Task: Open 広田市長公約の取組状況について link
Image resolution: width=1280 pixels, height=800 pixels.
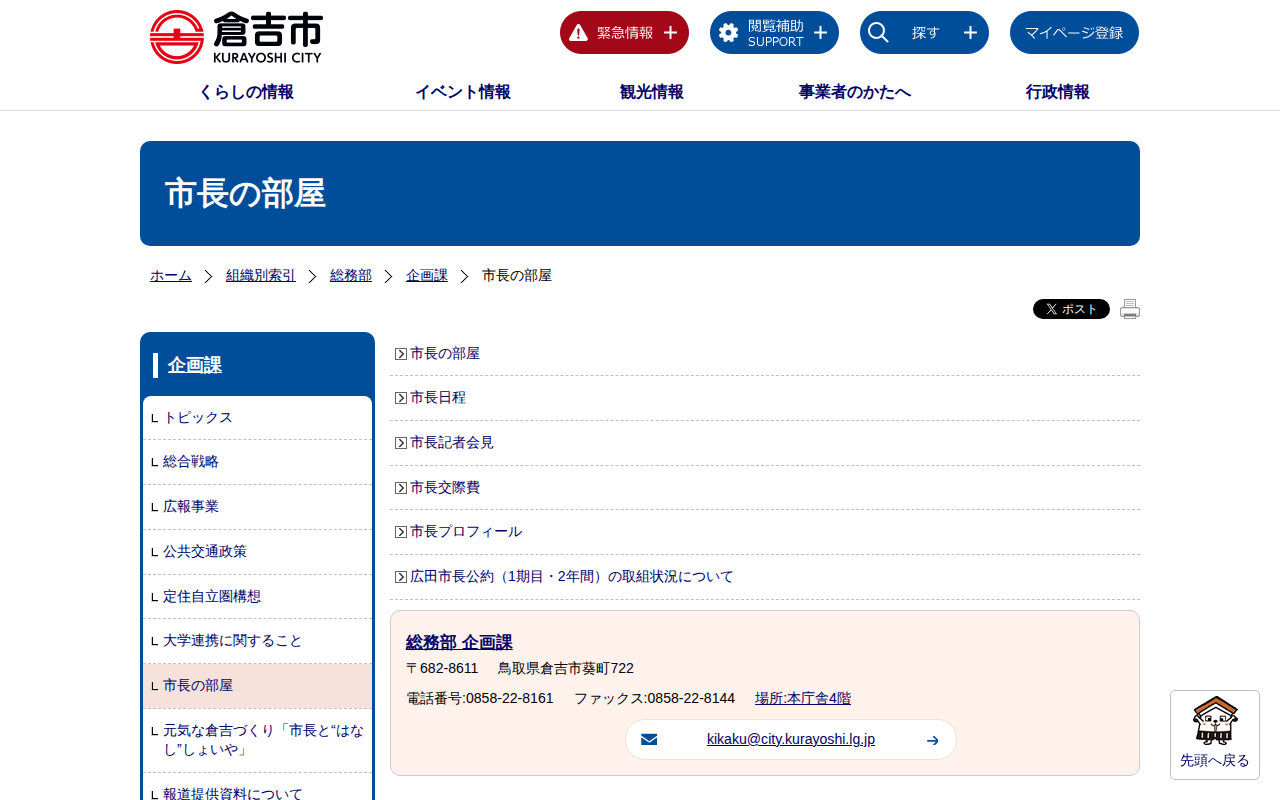Action: click(572, 577)
